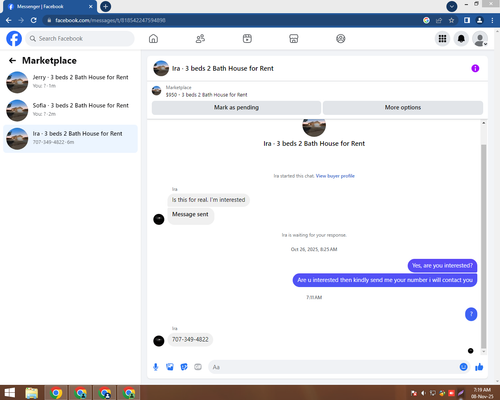Click the chat scrollbar down arrow
The image size is (500, 400).
[484, 352]
